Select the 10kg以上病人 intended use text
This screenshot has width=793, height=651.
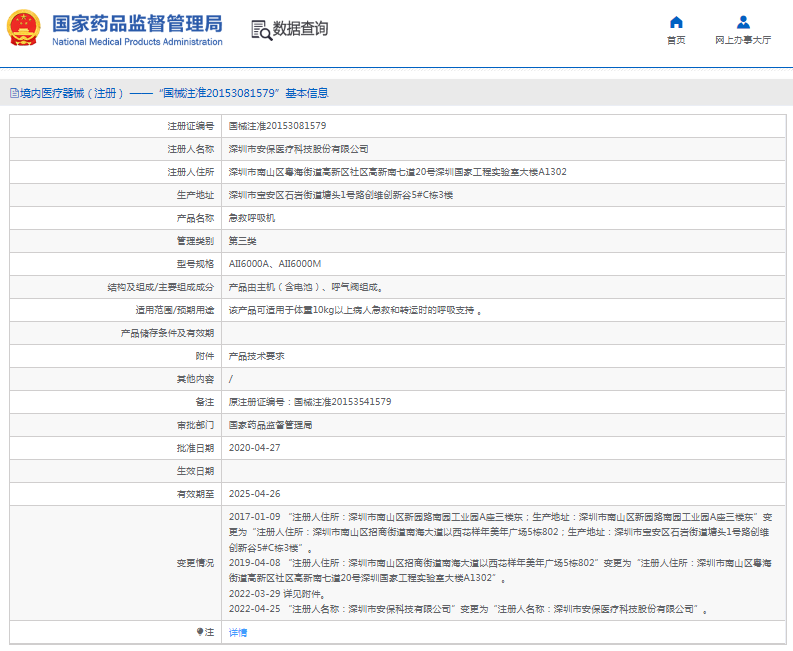(x=355, y=310)
